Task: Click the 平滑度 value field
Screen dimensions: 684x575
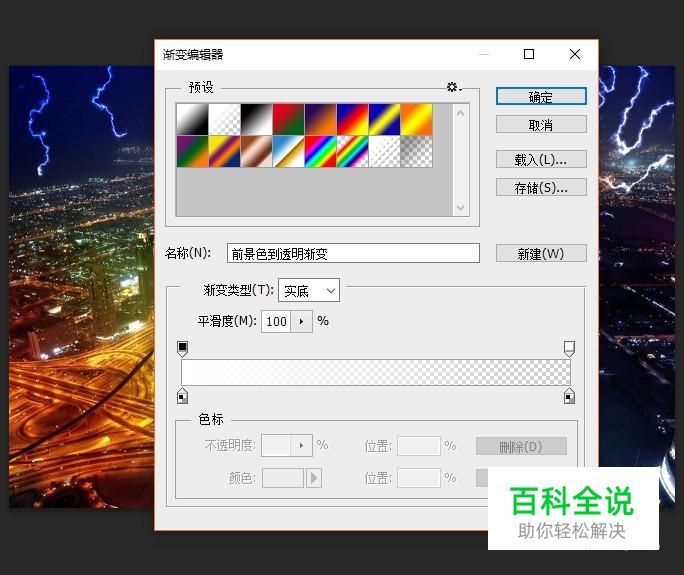Action: click(276, 322)
